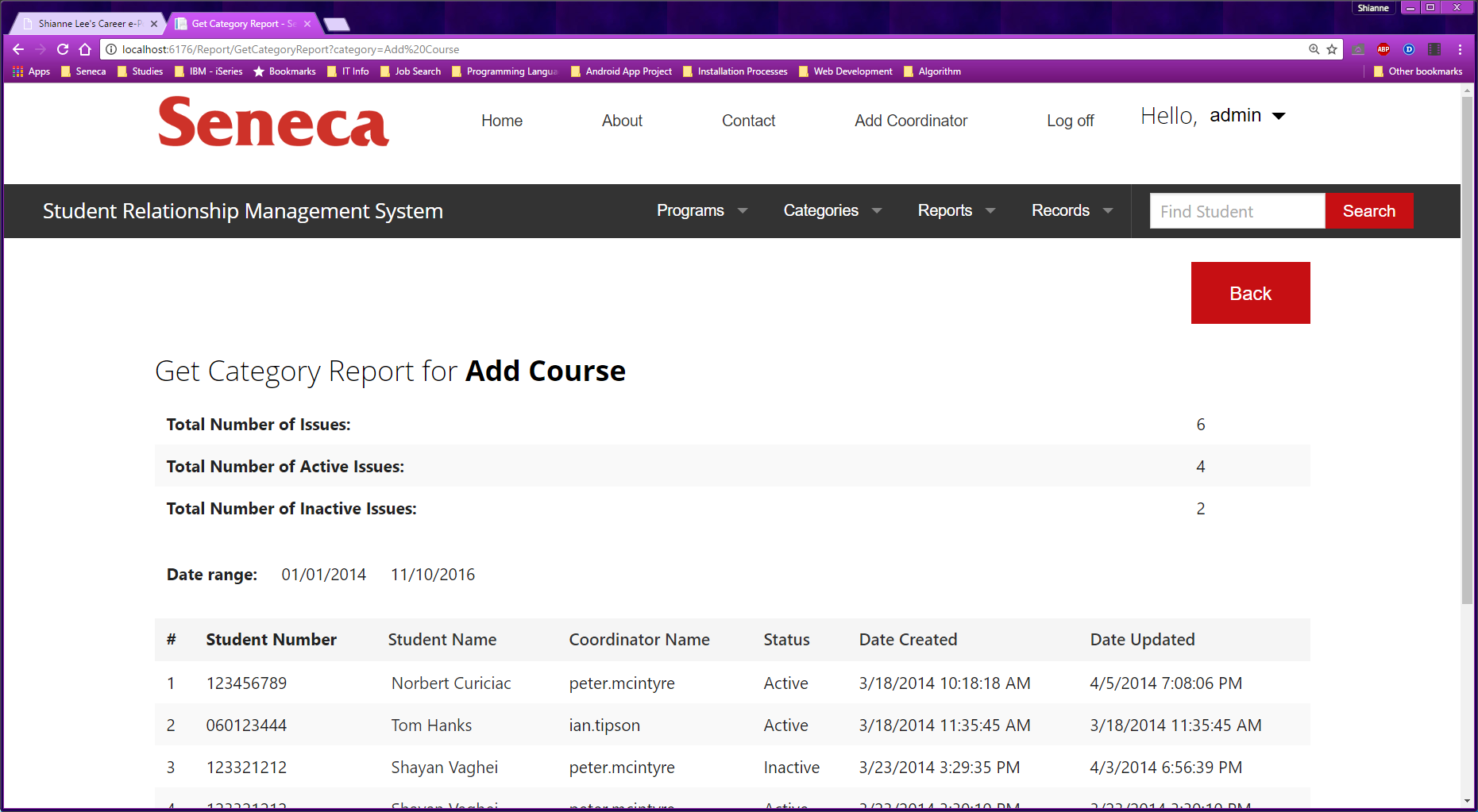Click the page vertical scrollbar thumb
The image size is (1478, 812).
pos(1467,349)
